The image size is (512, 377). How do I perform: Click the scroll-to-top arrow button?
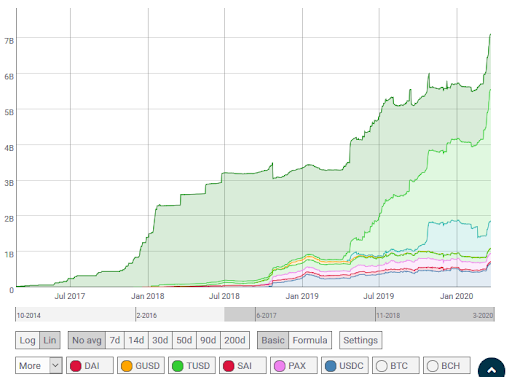coord(492,369)
